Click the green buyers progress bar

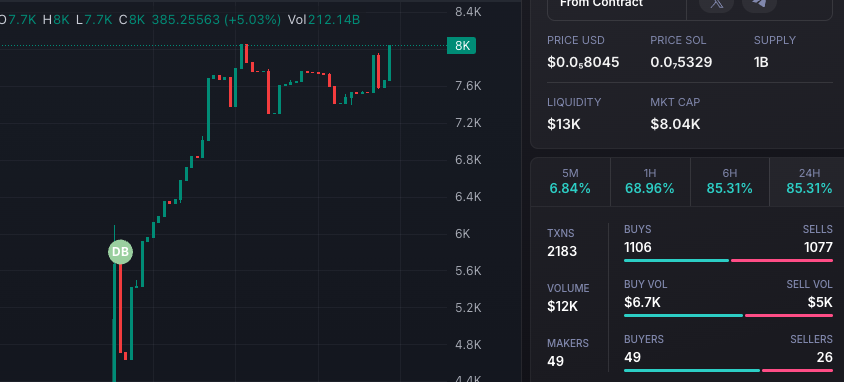tap(692, 370)
